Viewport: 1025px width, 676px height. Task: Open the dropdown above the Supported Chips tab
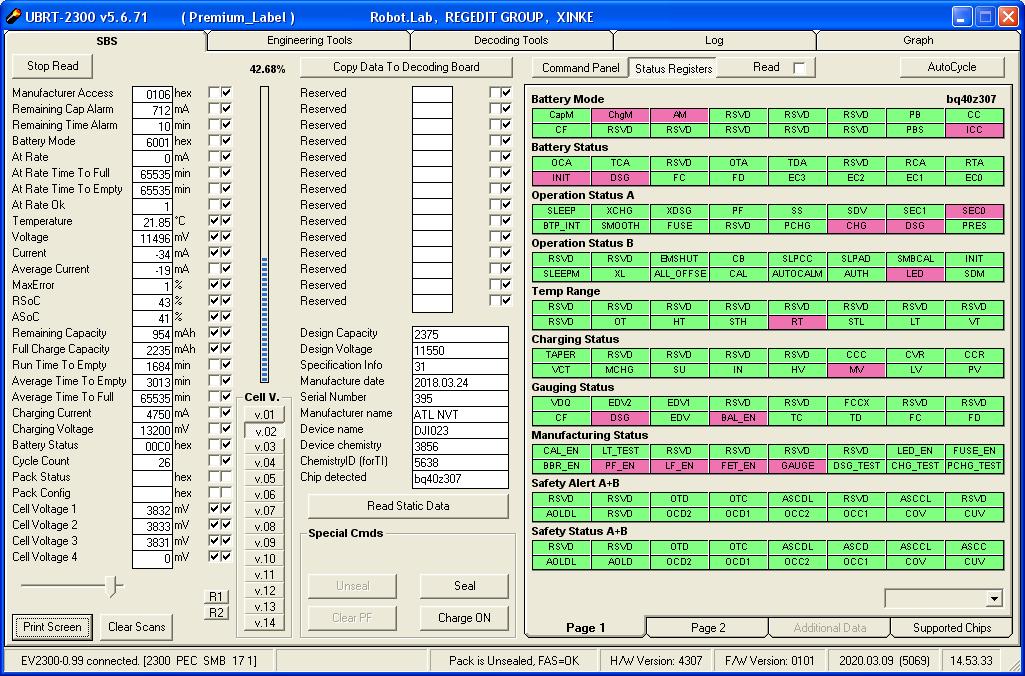tap(994, 598)
